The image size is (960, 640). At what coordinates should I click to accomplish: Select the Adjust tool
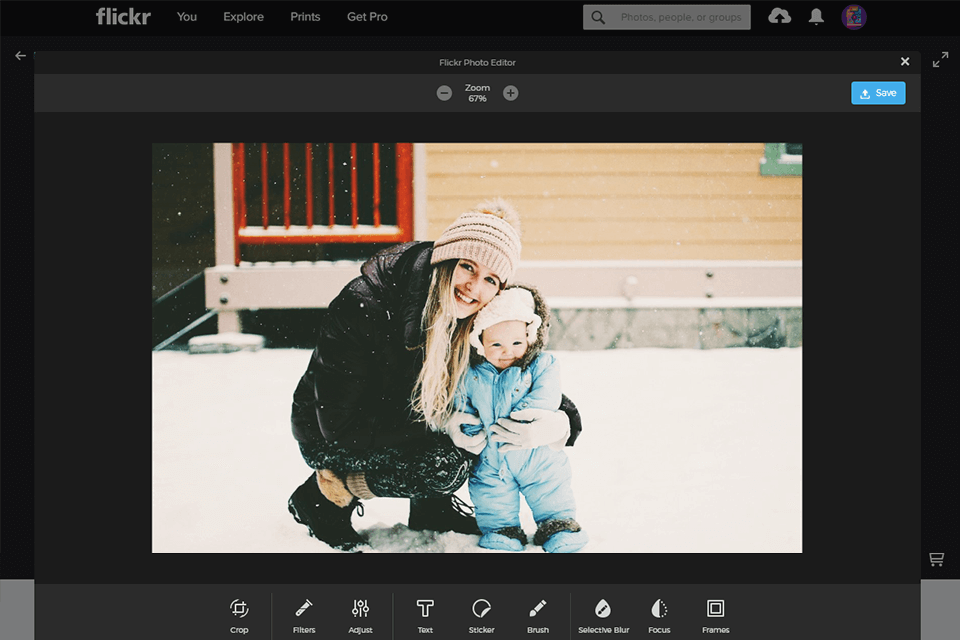(361, 614)
